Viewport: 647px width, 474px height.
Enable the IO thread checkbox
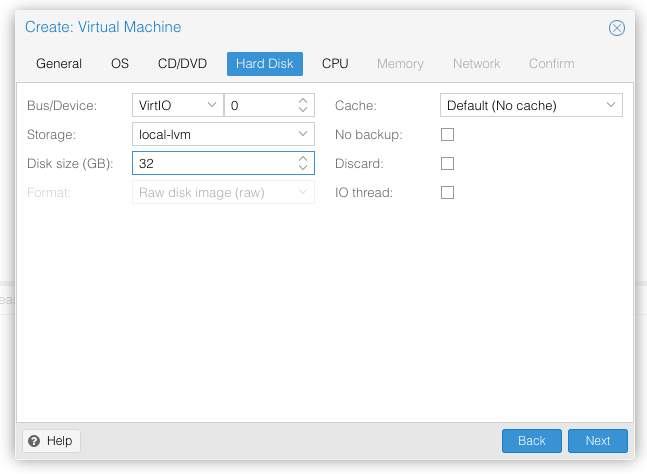(x=447, y=192)
